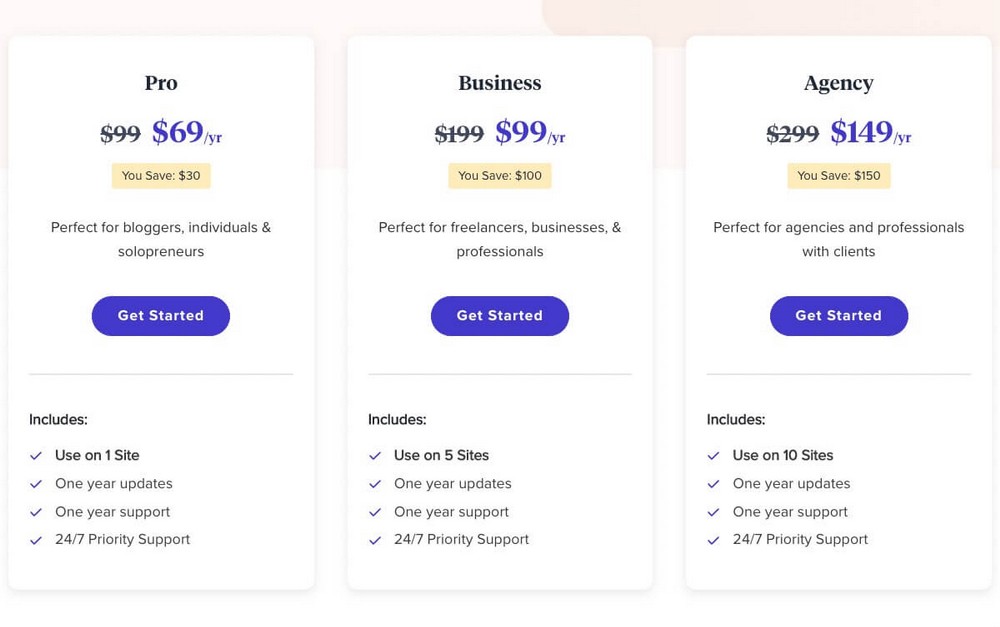
Task: Click the You Save: $100 badge
Action: (x=500, y=176)
